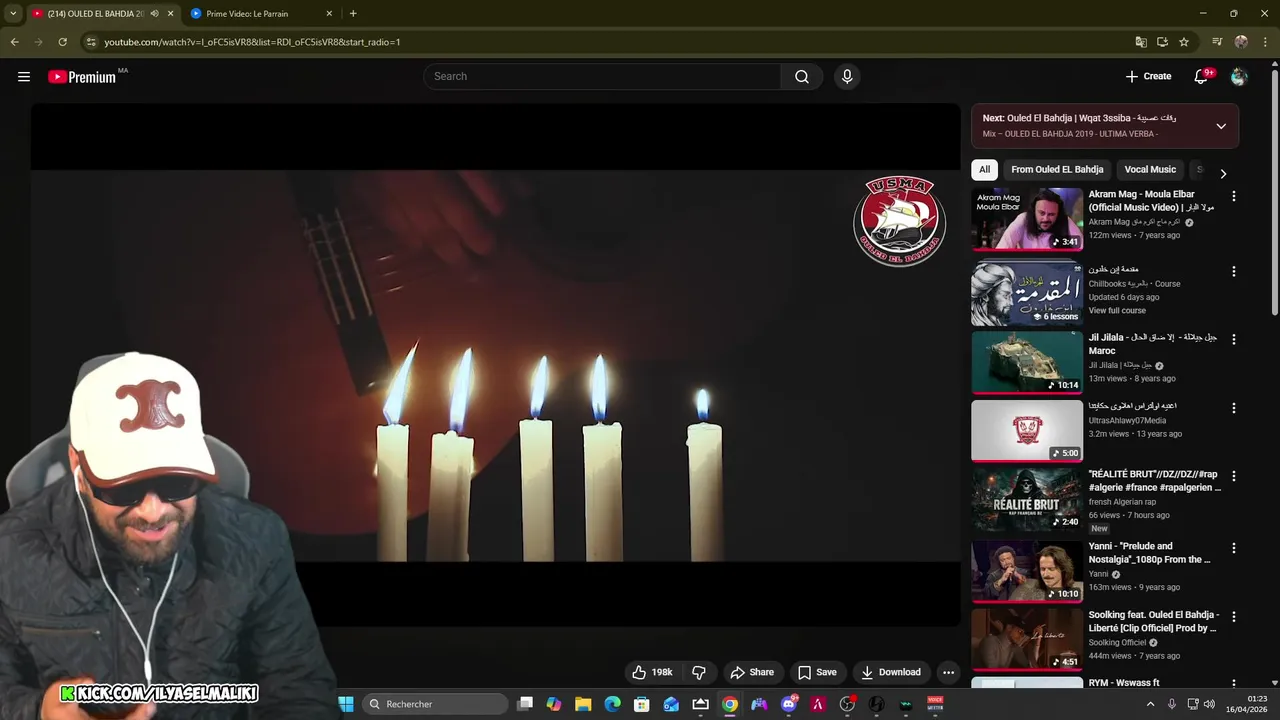Viewport: 1280px width, 720px height.
Task: Open options for Jil Jilala video
Action: (x=1233, y=339)
